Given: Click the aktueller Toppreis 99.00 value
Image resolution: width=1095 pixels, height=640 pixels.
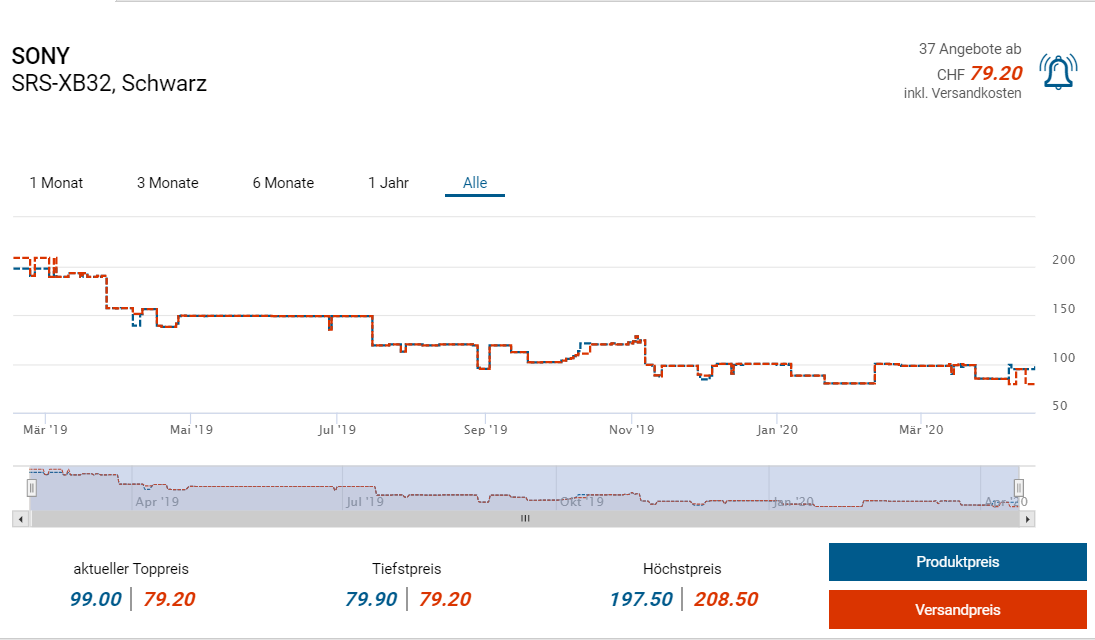Looking at the screenshot, I should tap(96, 599).
